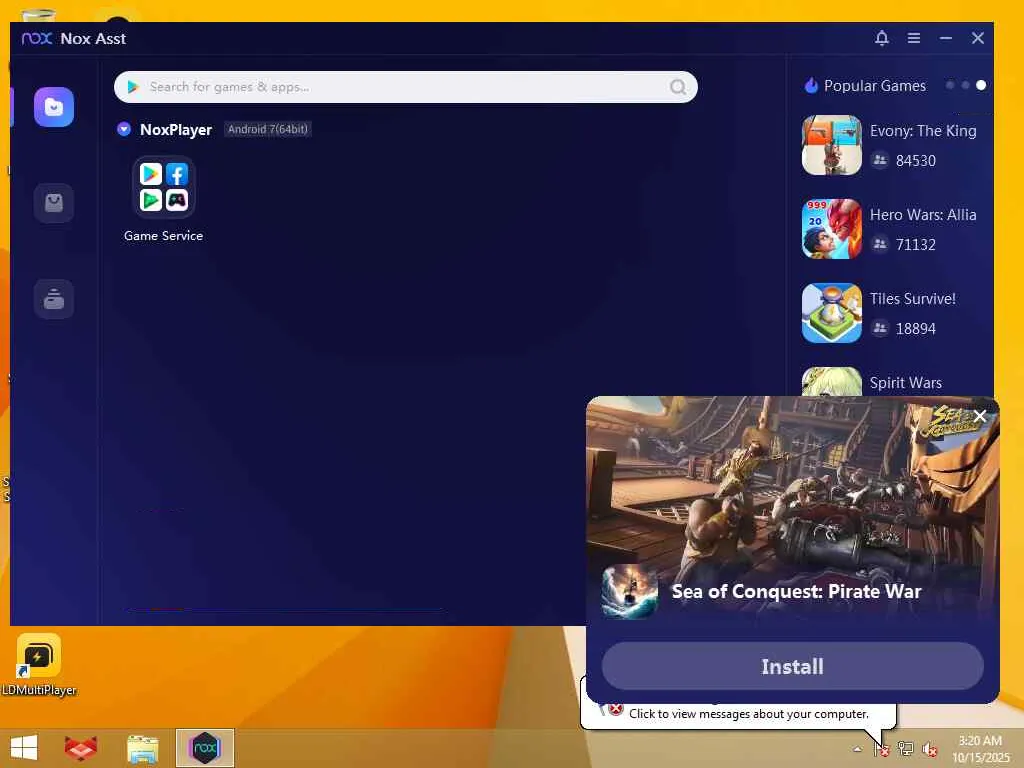Click the muted volume tray icon
Viewport: 1024px width, 768px height.
pos(929,749)
